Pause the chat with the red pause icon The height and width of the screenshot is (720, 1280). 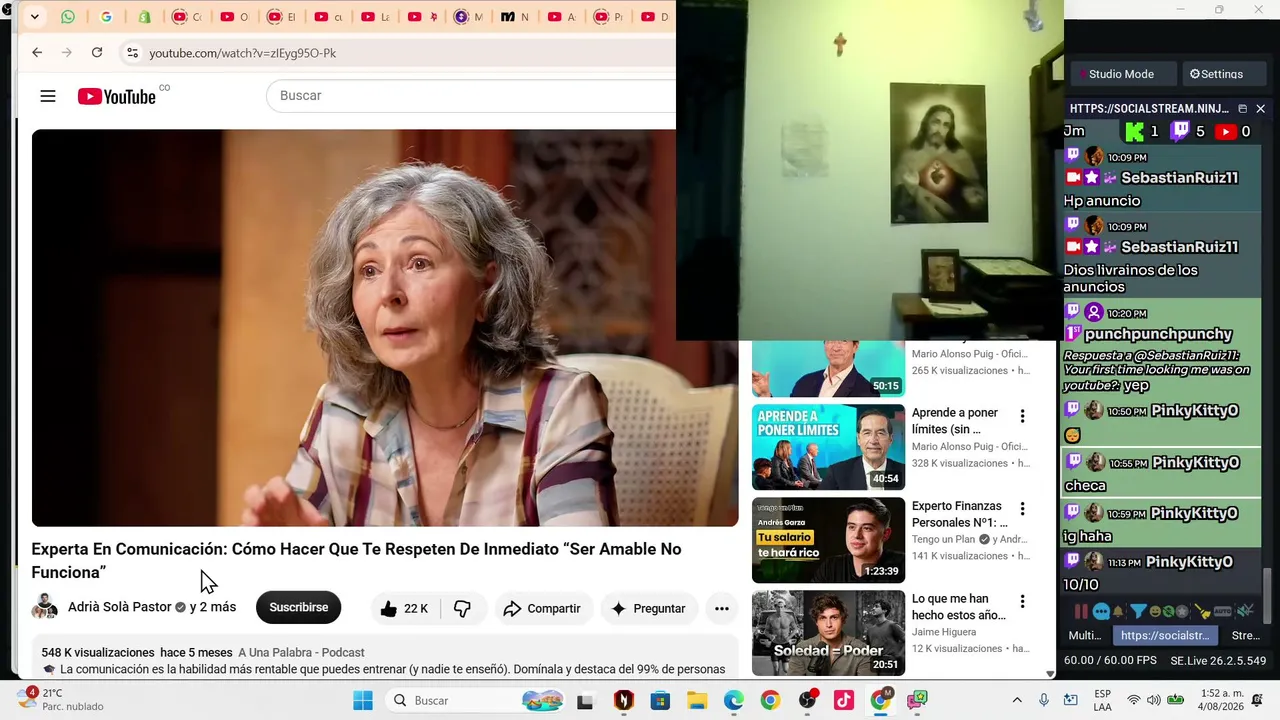[1081, 611]
